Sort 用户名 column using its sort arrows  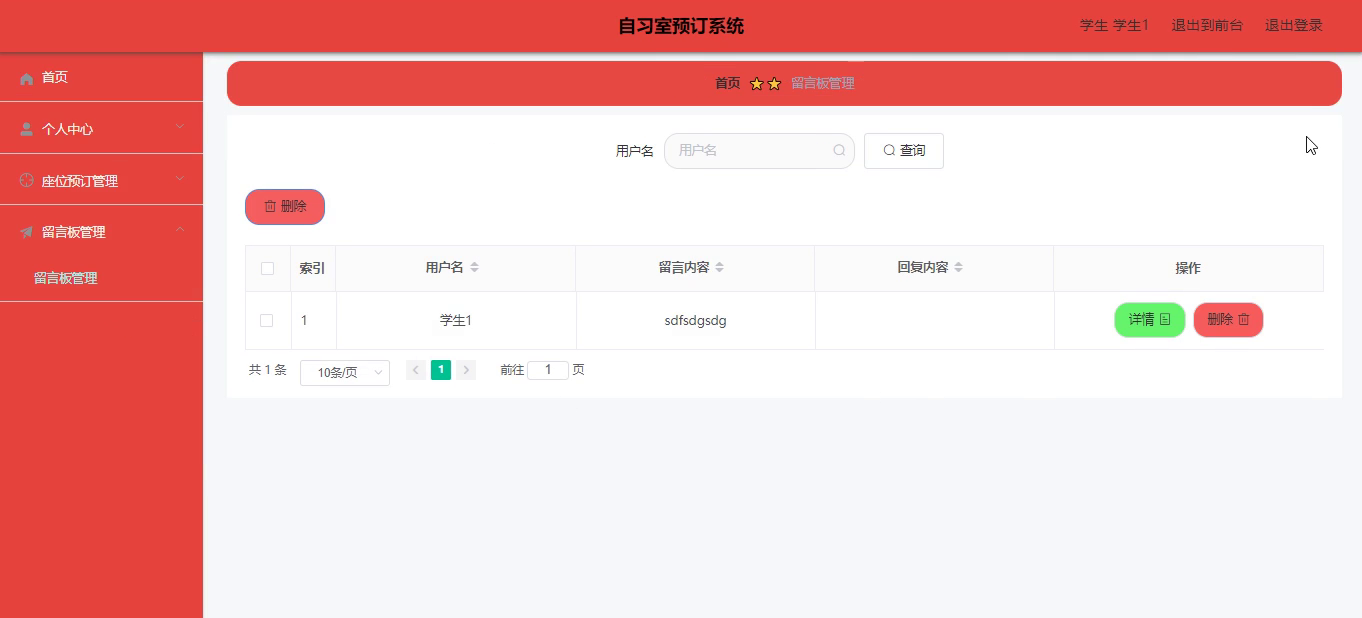point(474,267)
